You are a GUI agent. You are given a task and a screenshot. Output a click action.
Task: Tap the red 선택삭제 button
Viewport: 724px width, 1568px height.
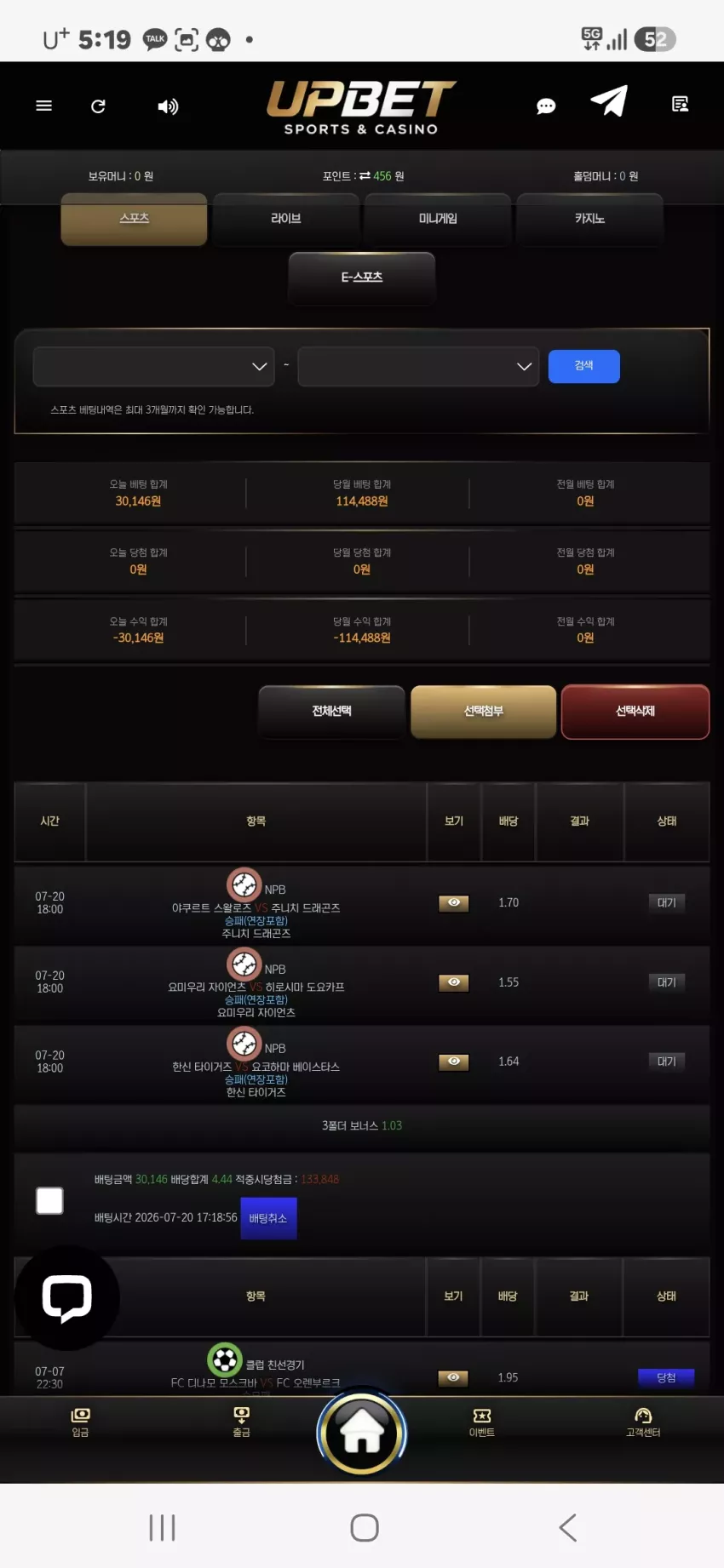(635, 712)
